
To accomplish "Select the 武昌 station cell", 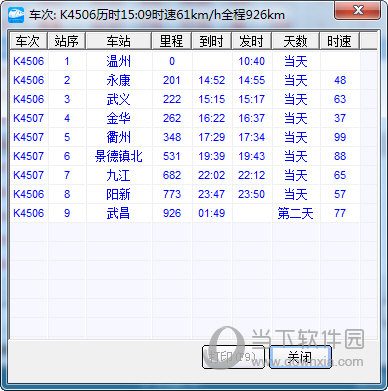I will click(x=119, y=213).
